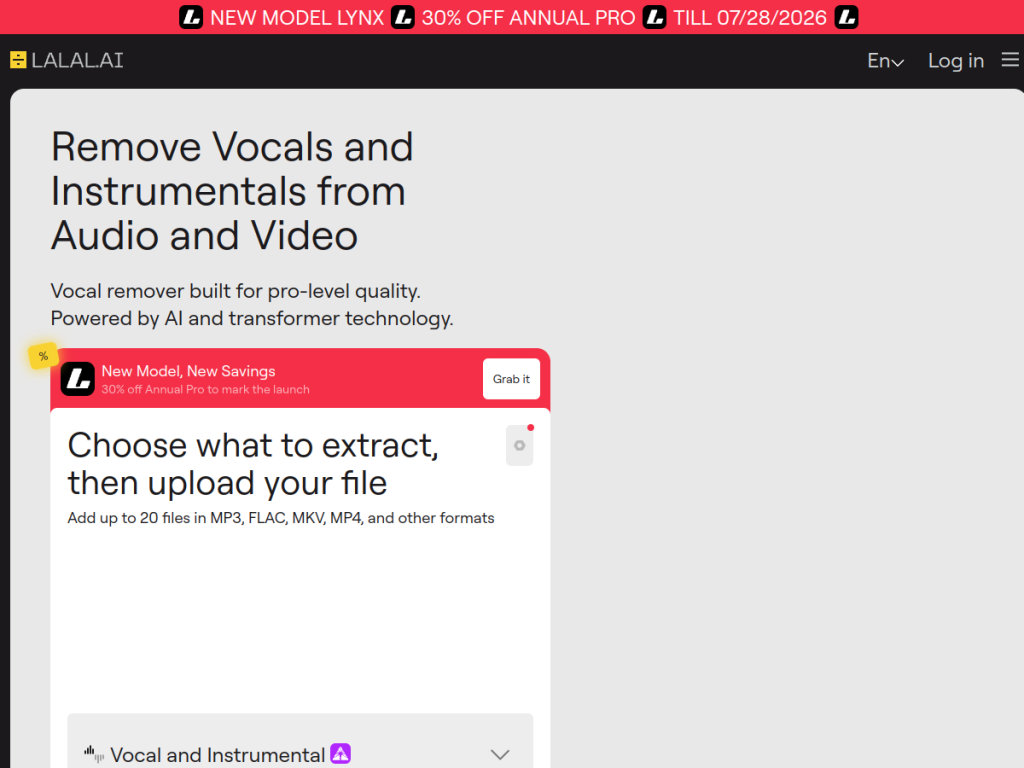
Task: Click the 'New Model, New Savings' promo title
Action: pyautogui.click(x=188, y=371)
